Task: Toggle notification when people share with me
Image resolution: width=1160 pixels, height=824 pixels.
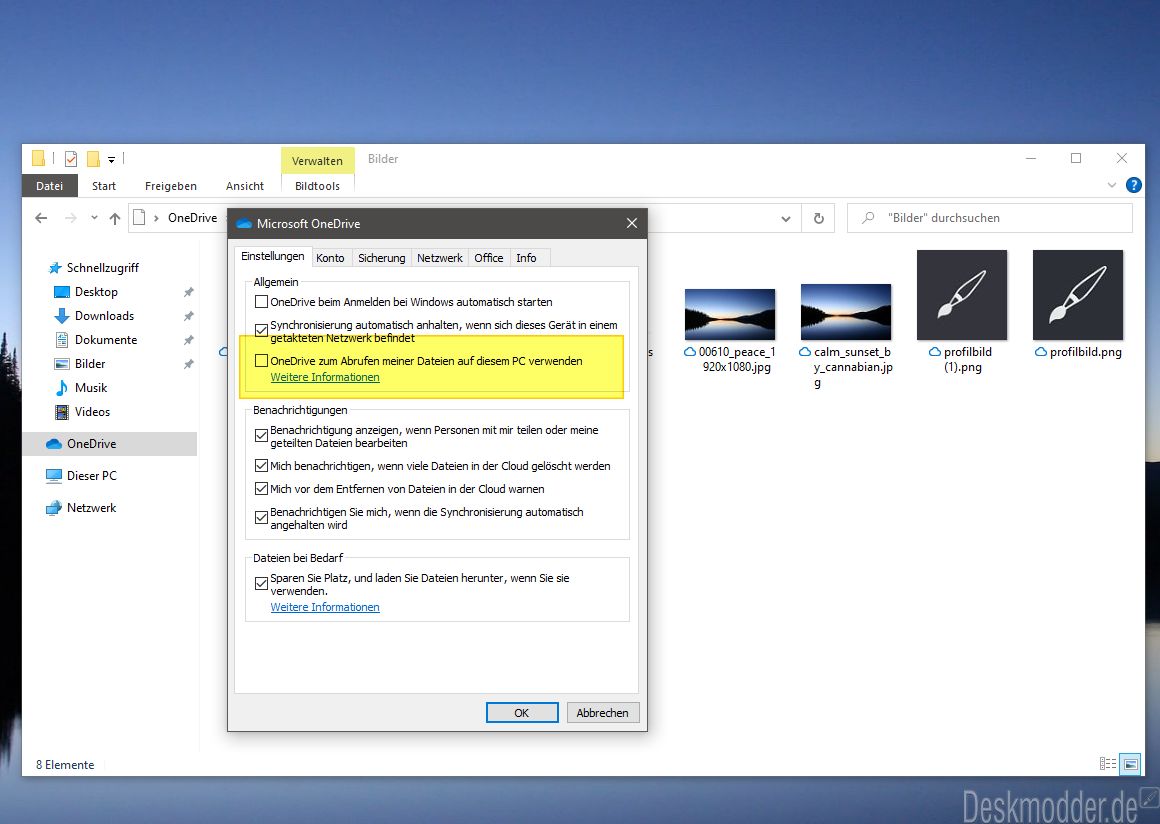Action: pos(261,436)
